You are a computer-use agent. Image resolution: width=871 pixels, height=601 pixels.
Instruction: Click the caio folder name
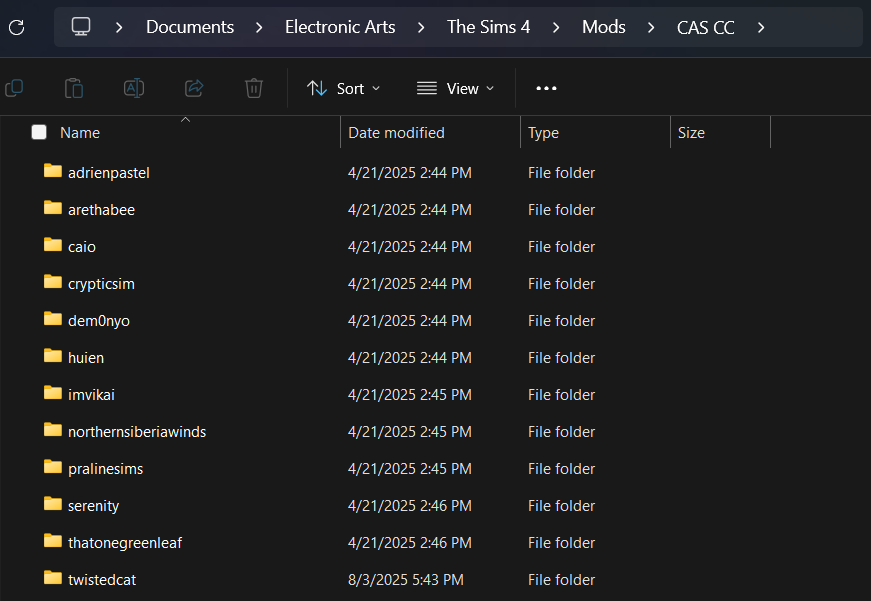[x=82, y=247]
